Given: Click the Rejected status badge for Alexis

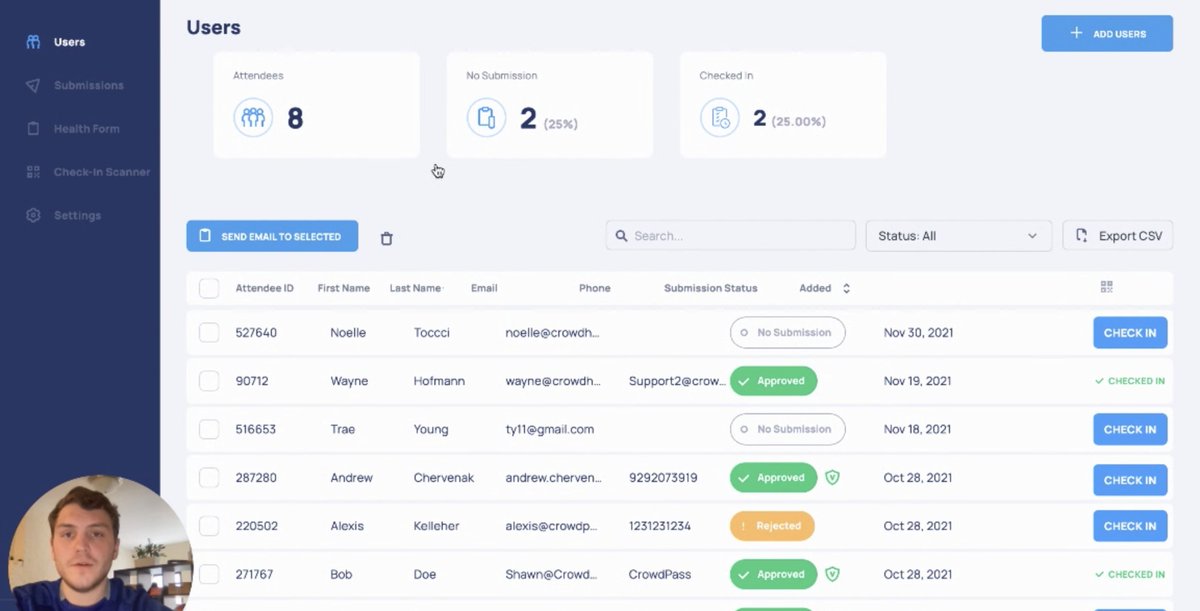Looking at the screenshot, I should (772, 526).
